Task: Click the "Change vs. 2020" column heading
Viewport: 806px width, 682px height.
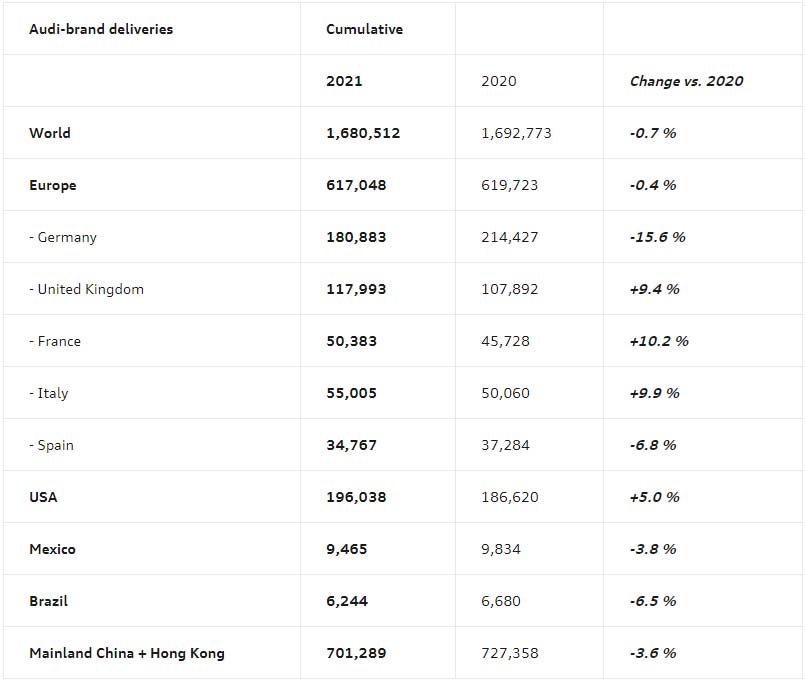Action: (686, 81)
